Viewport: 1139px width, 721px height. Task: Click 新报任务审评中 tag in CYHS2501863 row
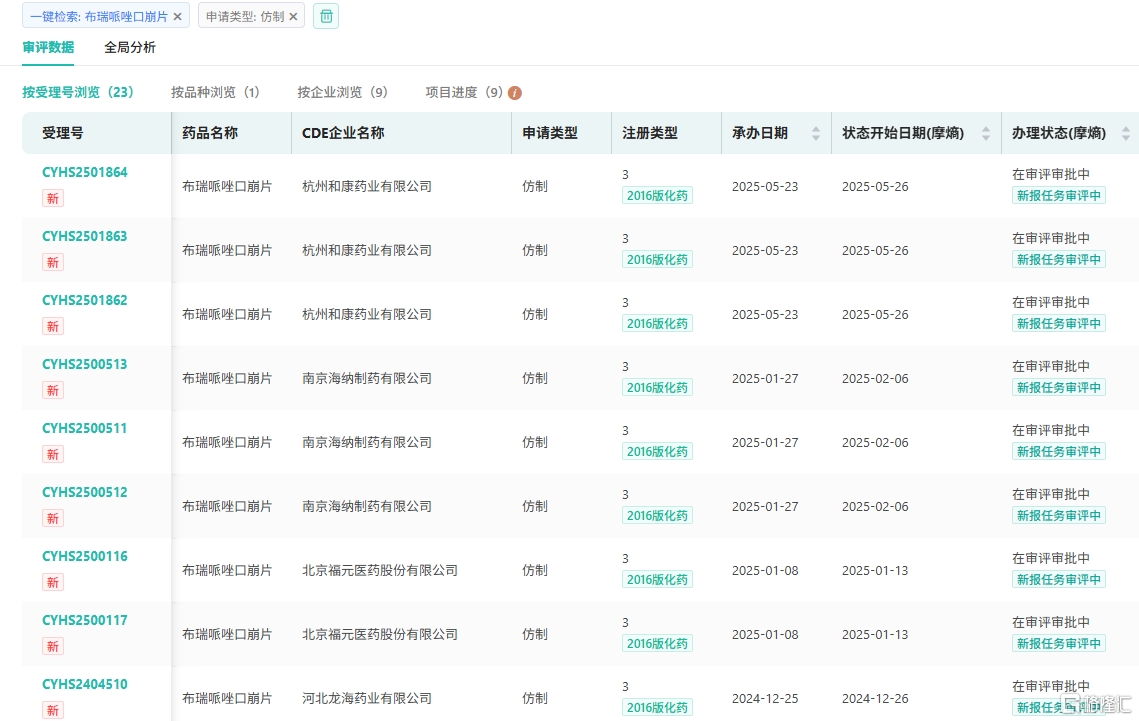[1058, 259]
